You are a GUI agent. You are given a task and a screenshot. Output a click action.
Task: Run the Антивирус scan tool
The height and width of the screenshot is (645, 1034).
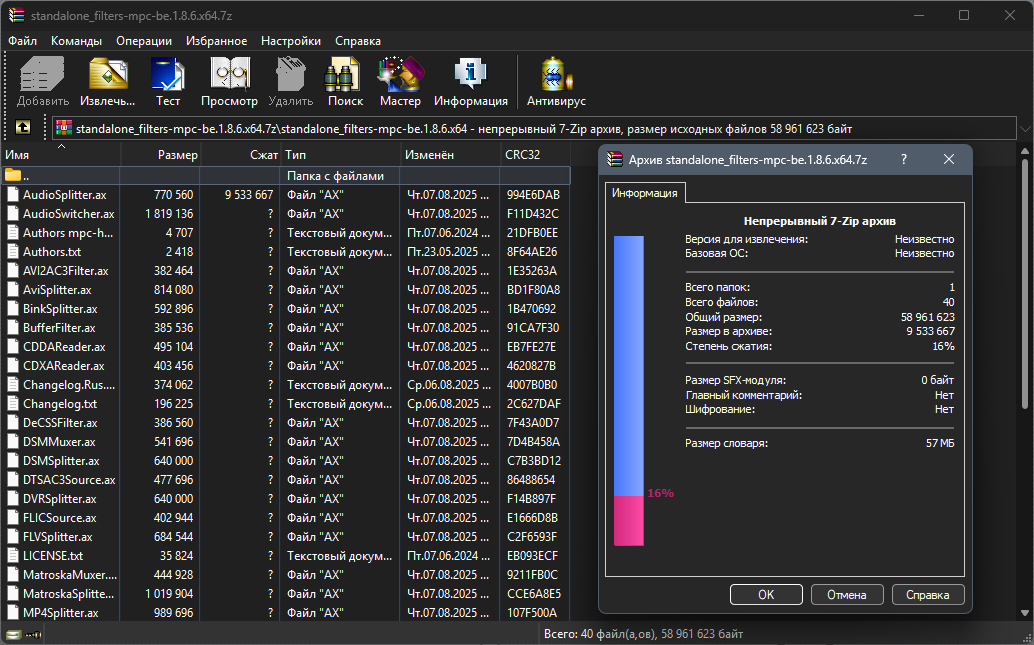pos(557,73)
